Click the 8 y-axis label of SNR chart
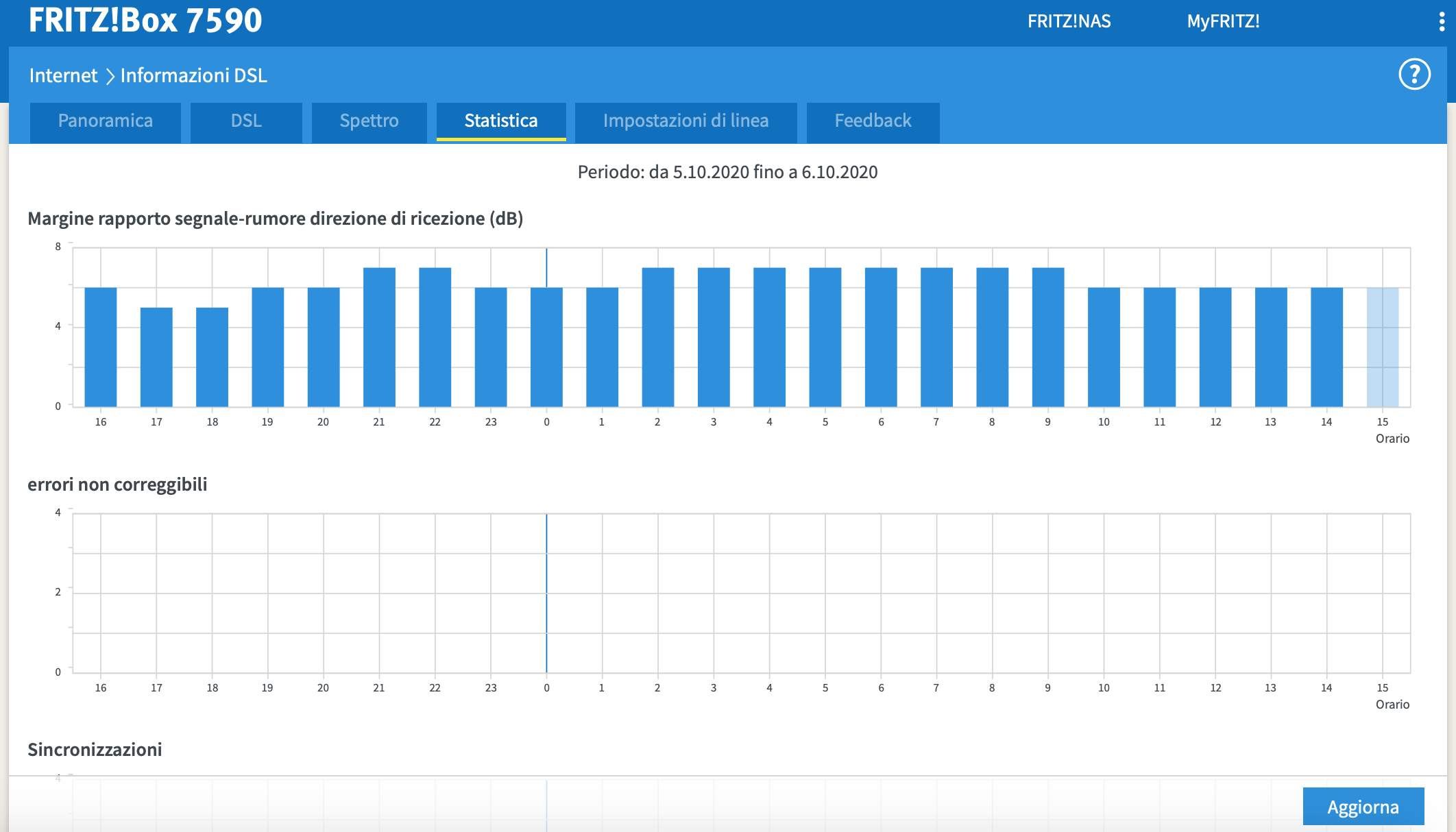Viewport: 1456px width, 832px height. (58, 247)
